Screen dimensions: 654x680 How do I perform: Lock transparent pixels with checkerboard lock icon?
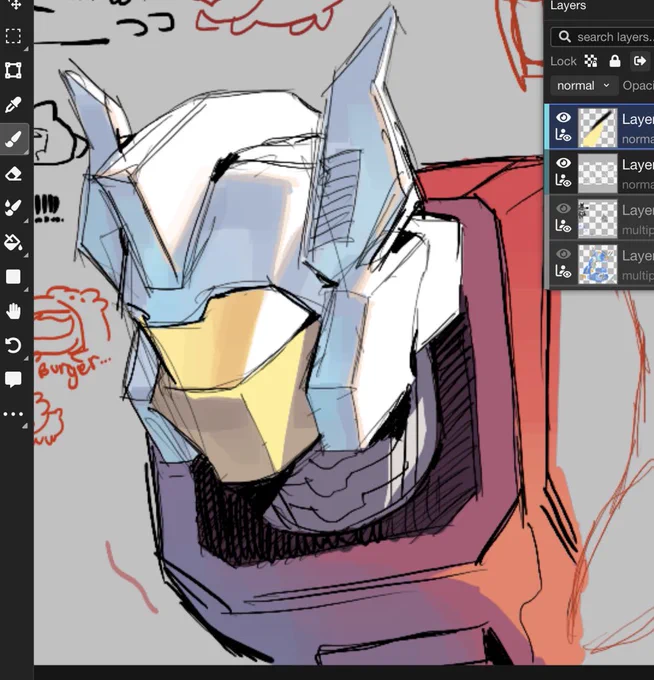click(591, 61)
